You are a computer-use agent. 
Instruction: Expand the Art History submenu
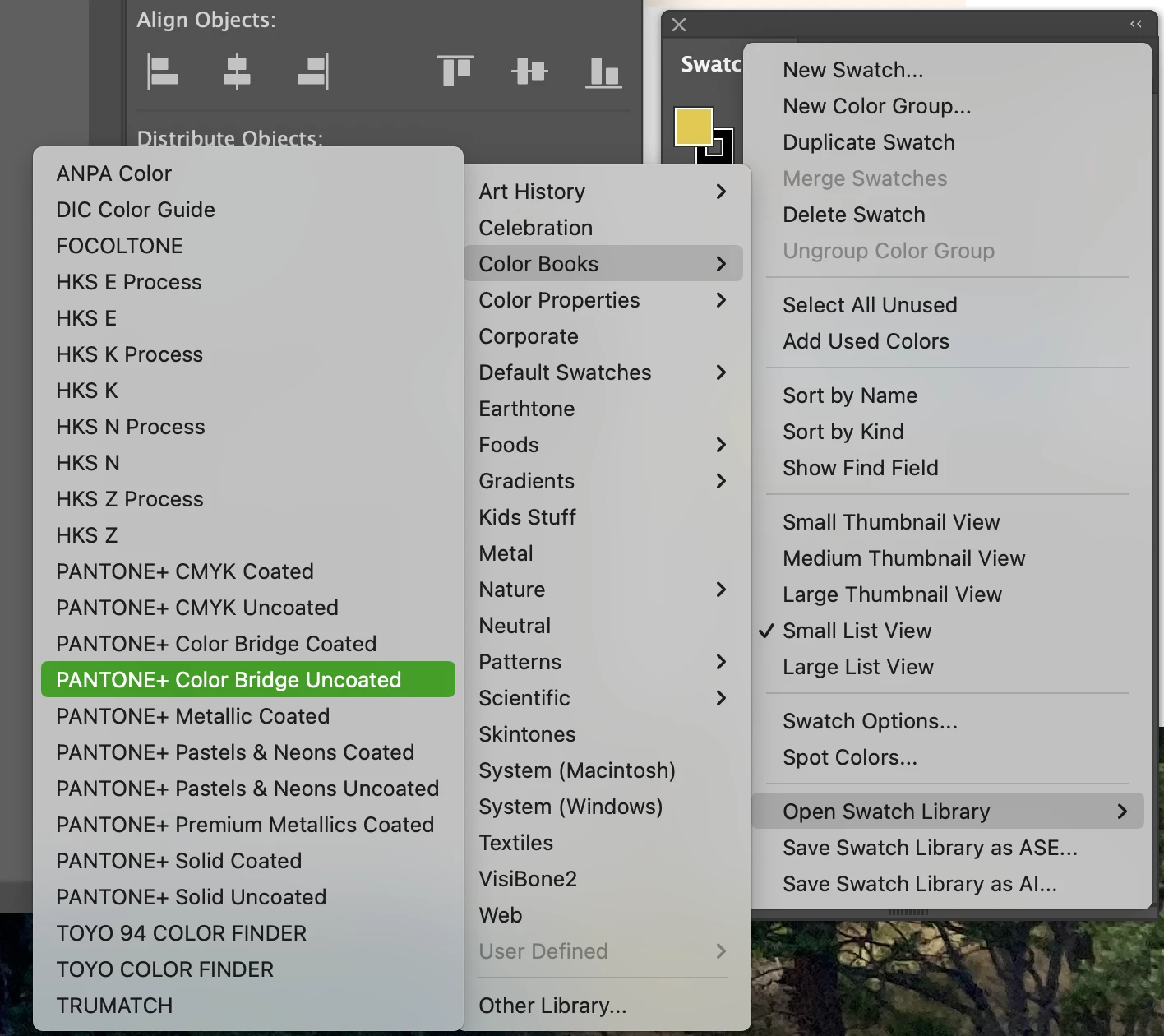[603, 192]
